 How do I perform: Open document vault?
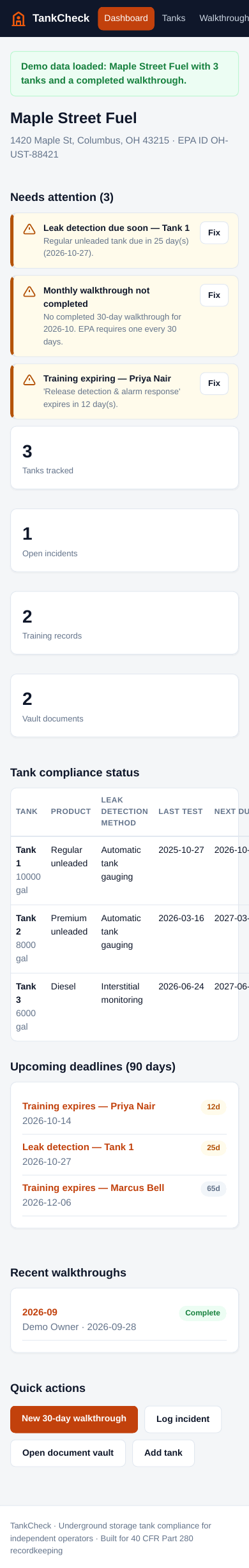[x=68, y=1453]
